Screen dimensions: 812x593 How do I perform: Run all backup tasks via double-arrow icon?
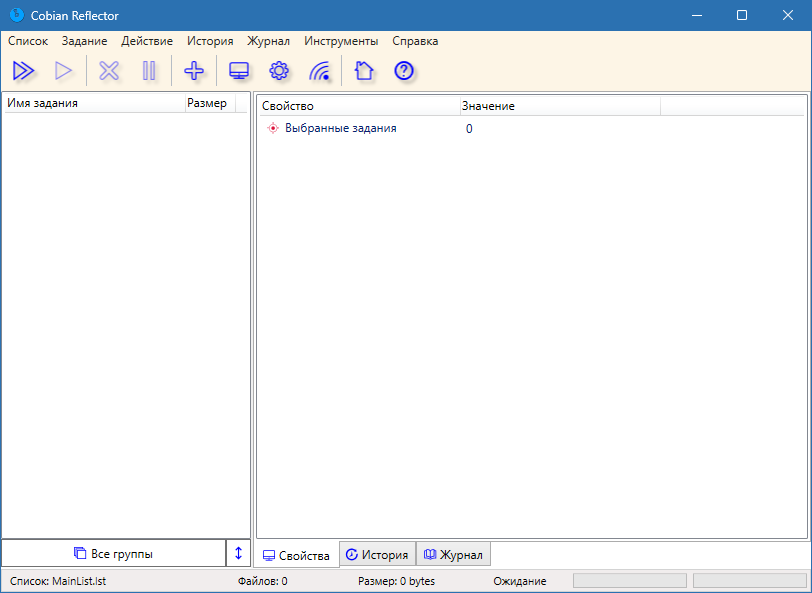tap(24, 70)
